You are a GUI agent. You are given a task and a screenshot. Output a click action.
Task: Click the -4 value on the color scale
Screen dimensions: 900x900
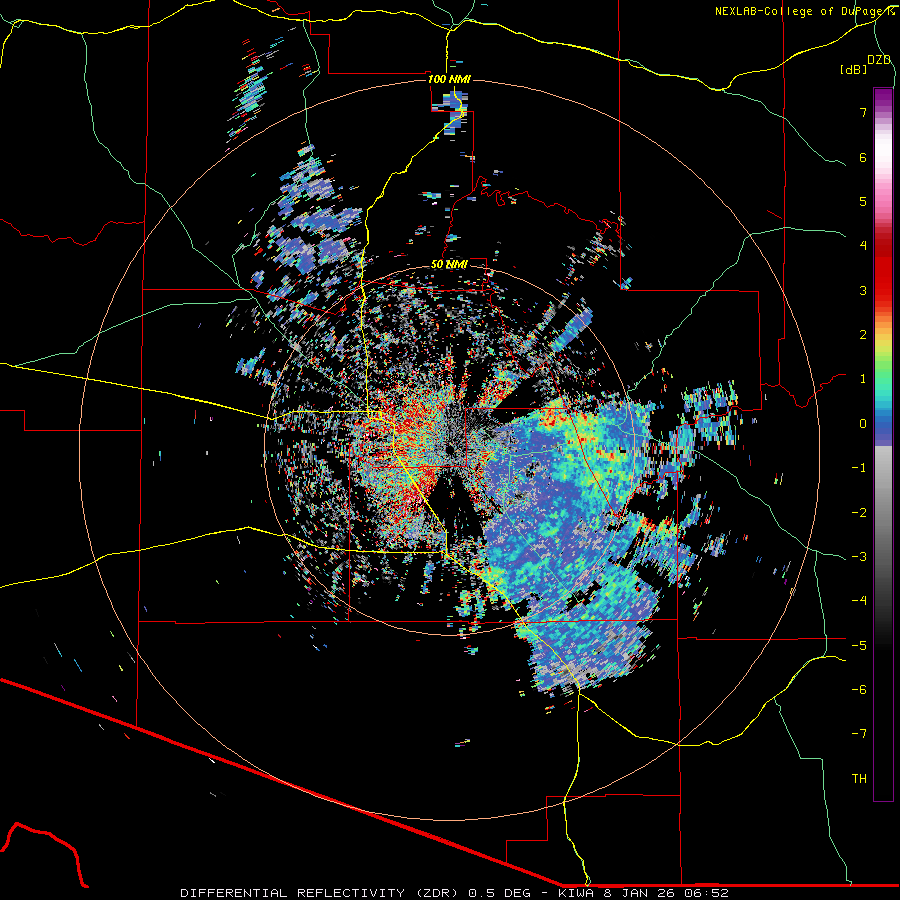point(859,601)
